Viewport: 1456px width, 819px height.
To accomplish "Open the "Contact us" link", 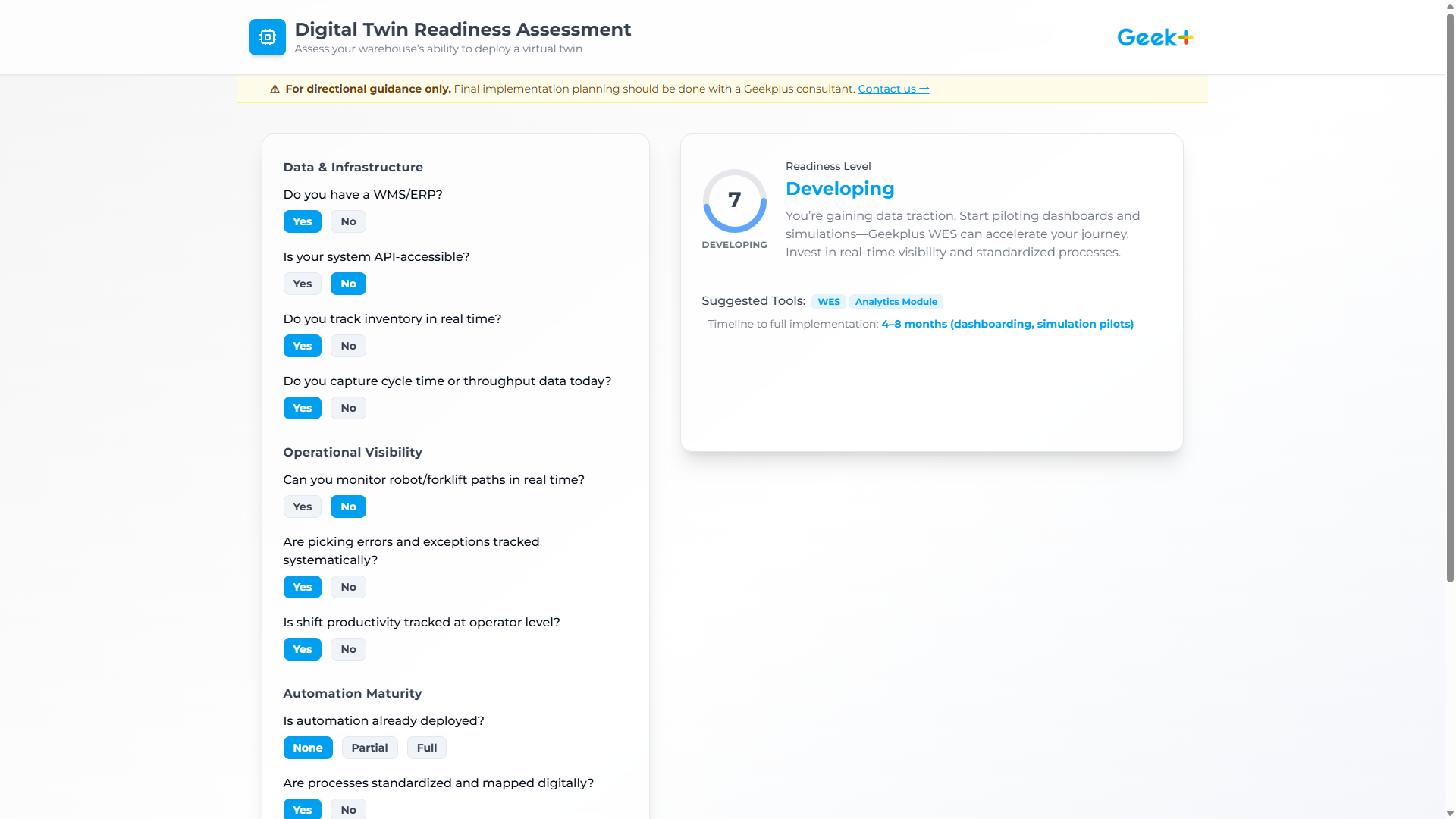I will 892,89.
